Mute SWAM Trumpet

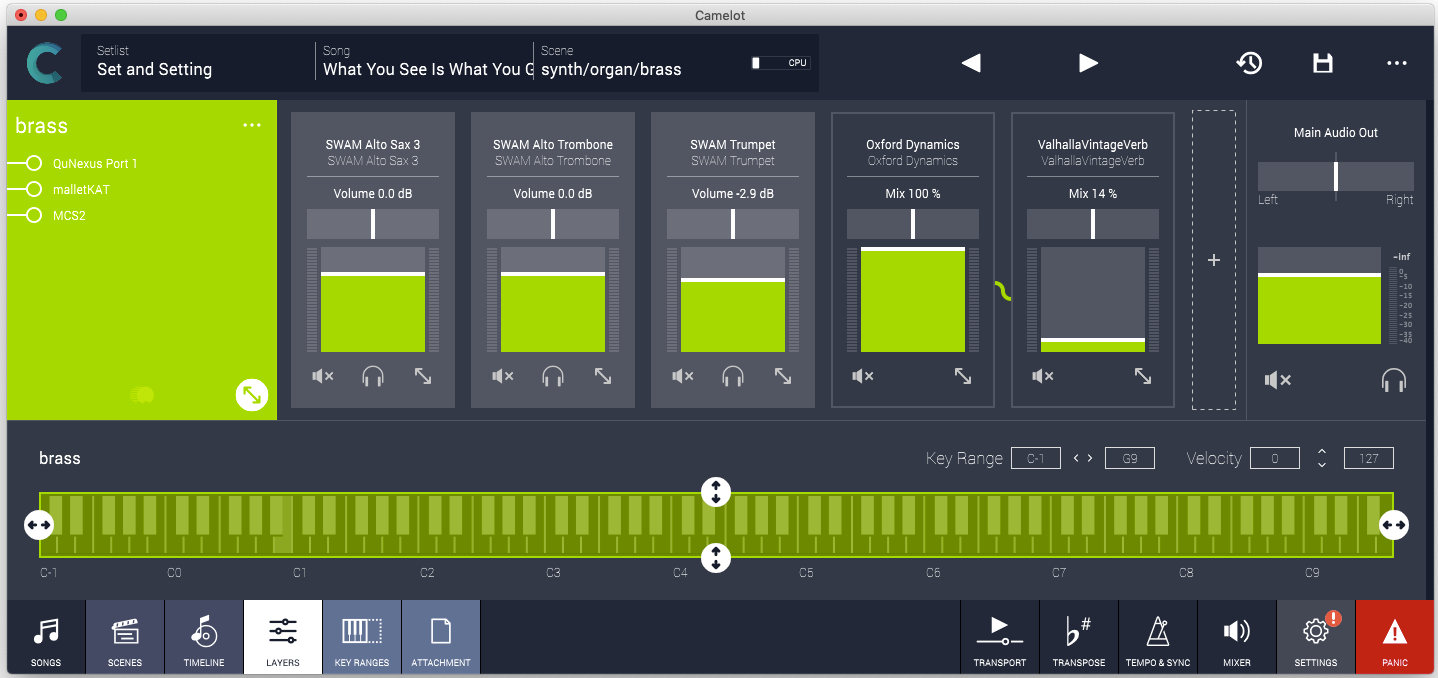click(x=682, y=377)
